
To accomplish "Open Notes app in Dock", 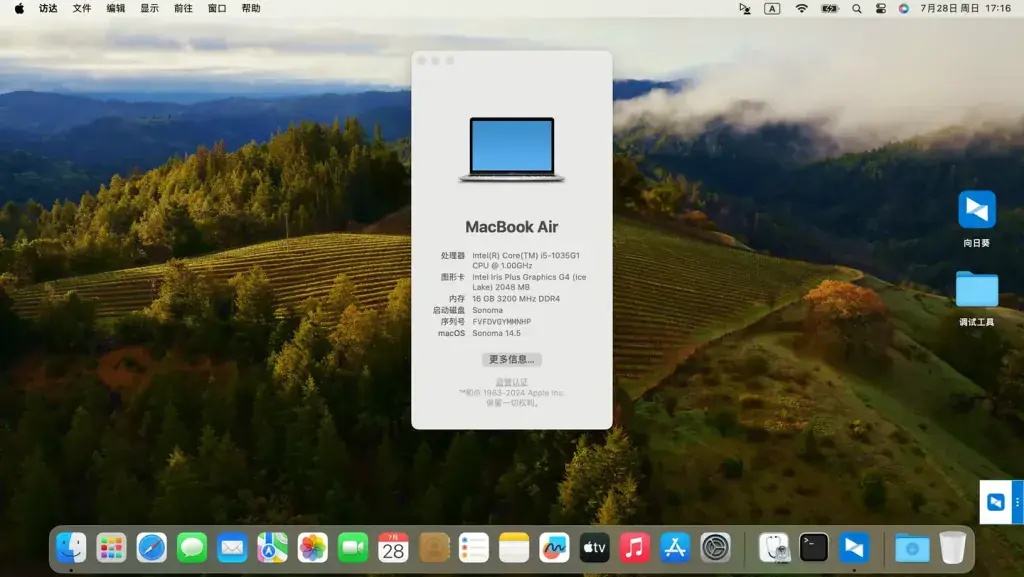I will point(514,547).
